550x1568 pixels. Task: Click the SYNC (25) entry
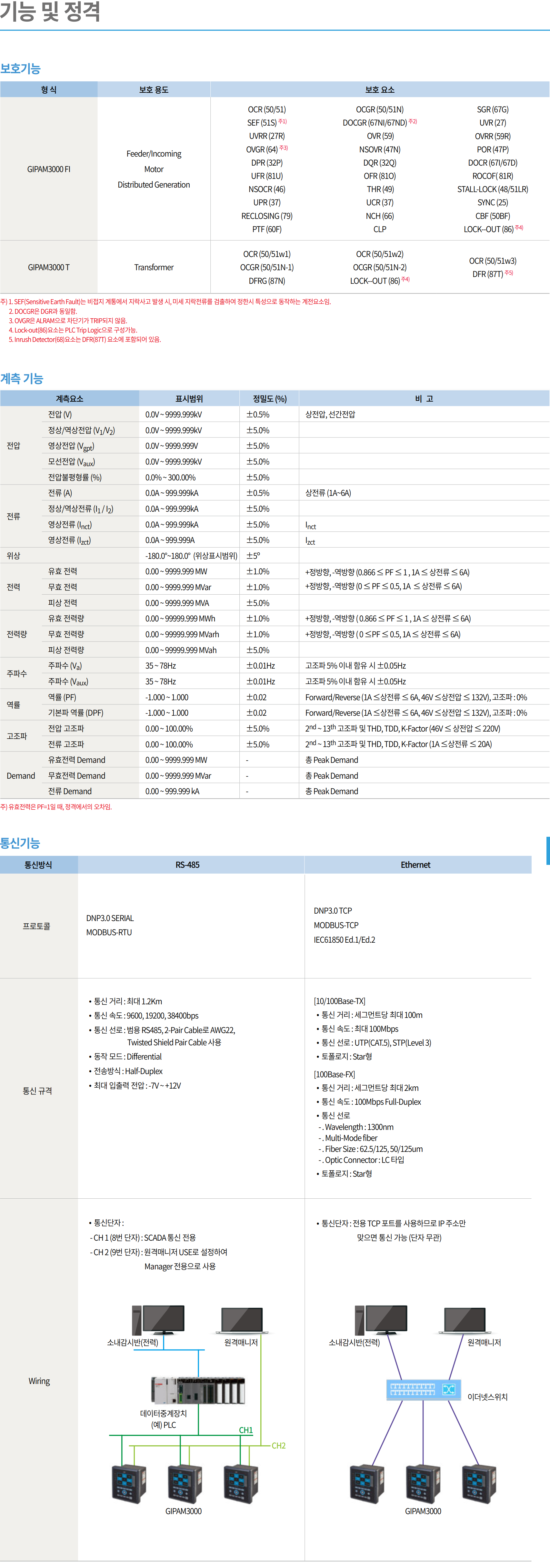493,202
